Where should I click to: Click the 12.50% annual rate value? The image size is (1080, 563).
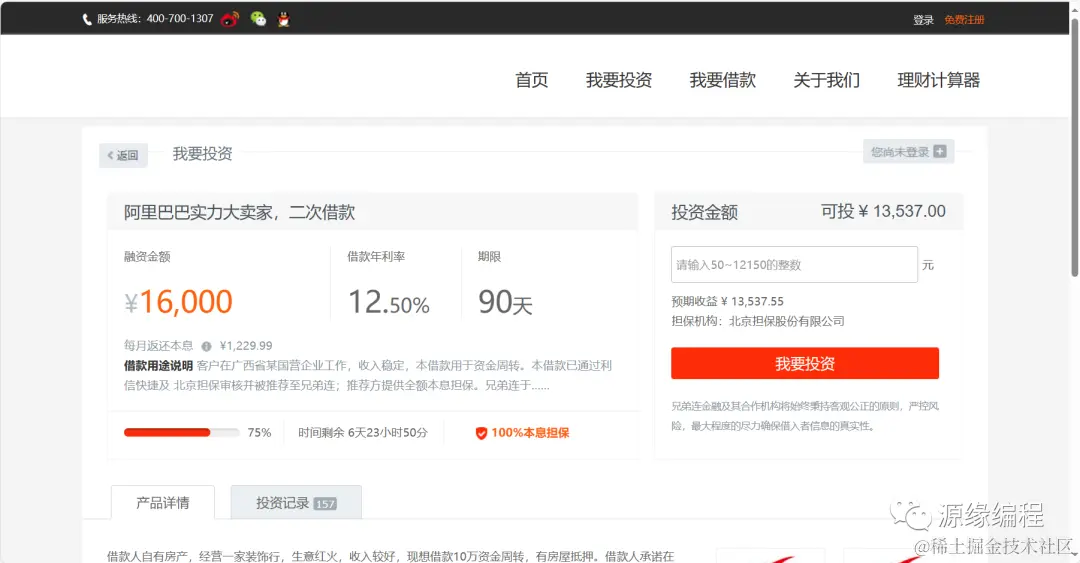coord(388,302)
